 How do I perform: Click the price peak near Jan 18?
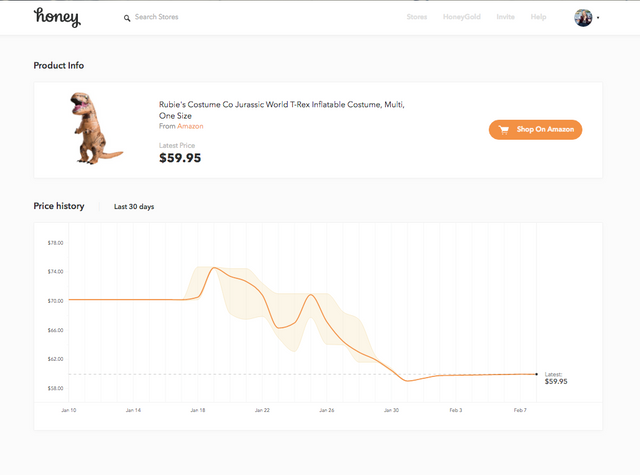[214, 268]
